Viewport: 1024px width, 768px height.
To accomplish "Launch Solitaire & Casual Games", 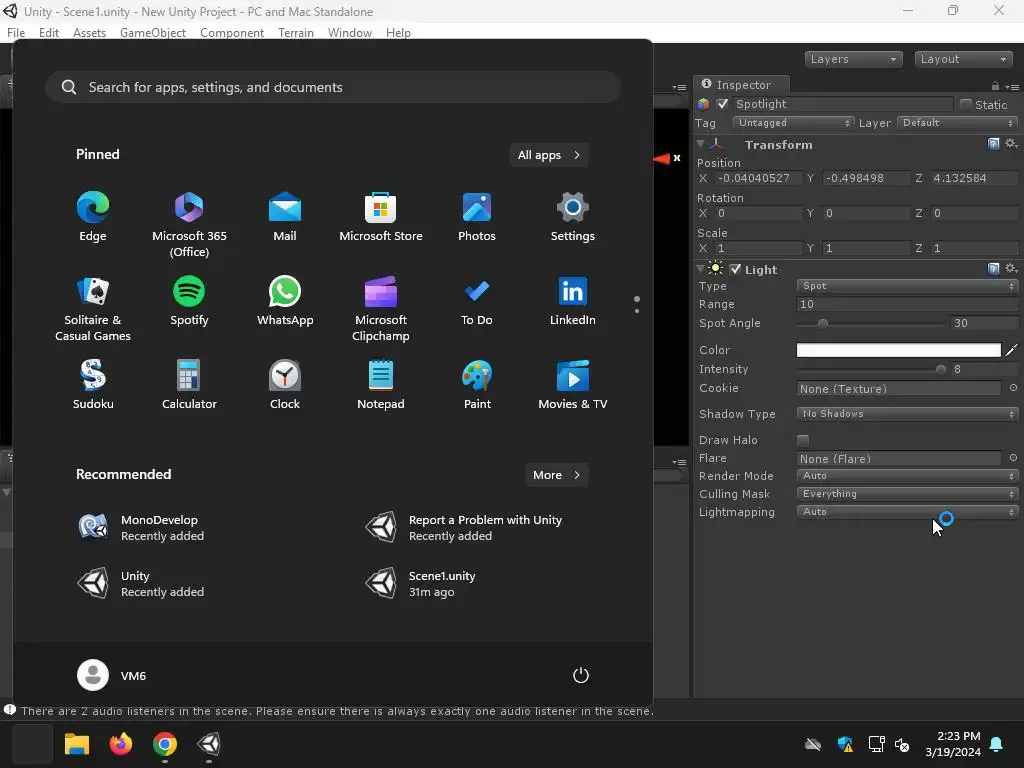I will 93,309.
